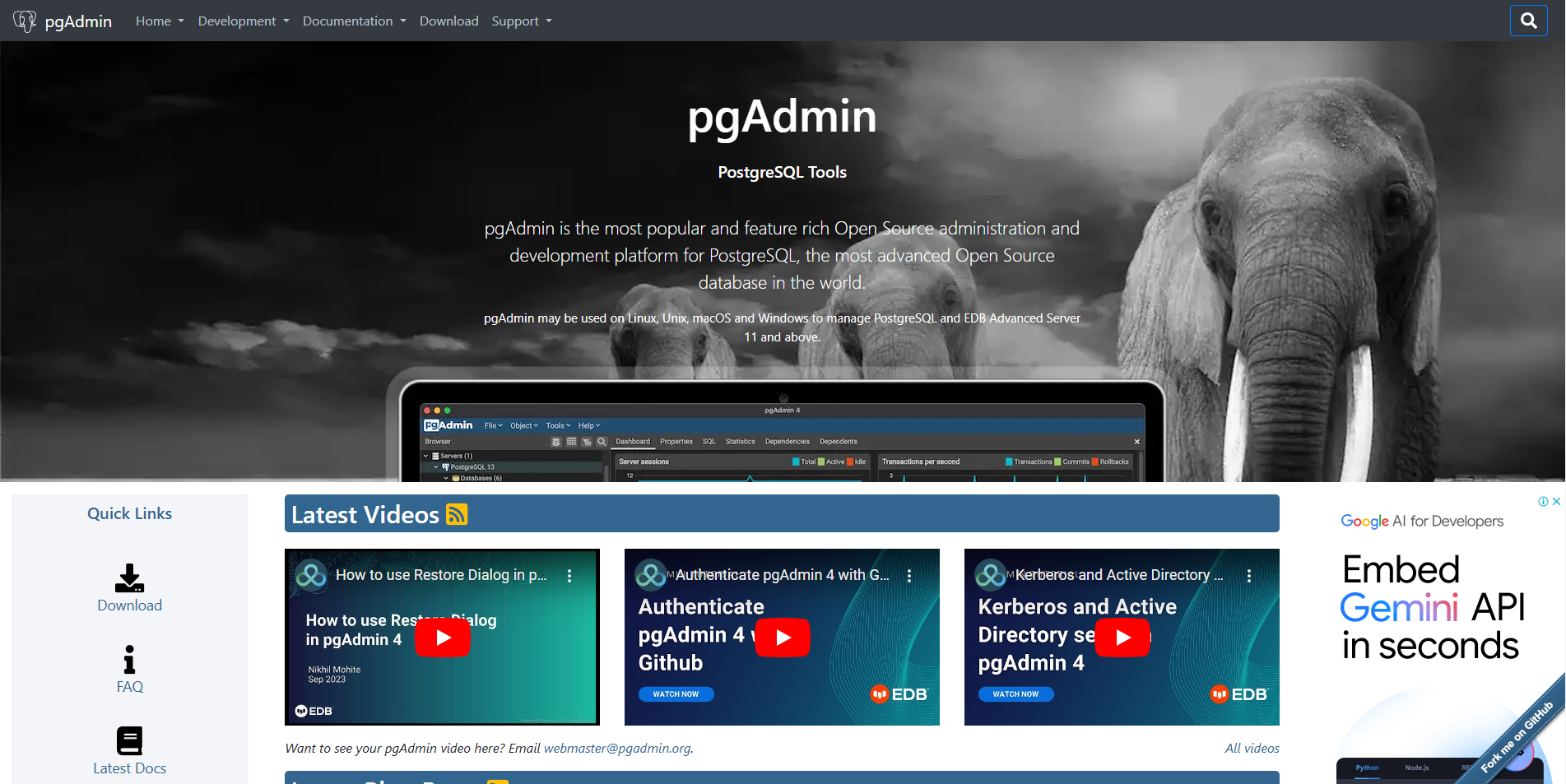Click the EDB logo on the Kerberos video
Screen dimensions: 1566x784
[x=1238, y=694]
